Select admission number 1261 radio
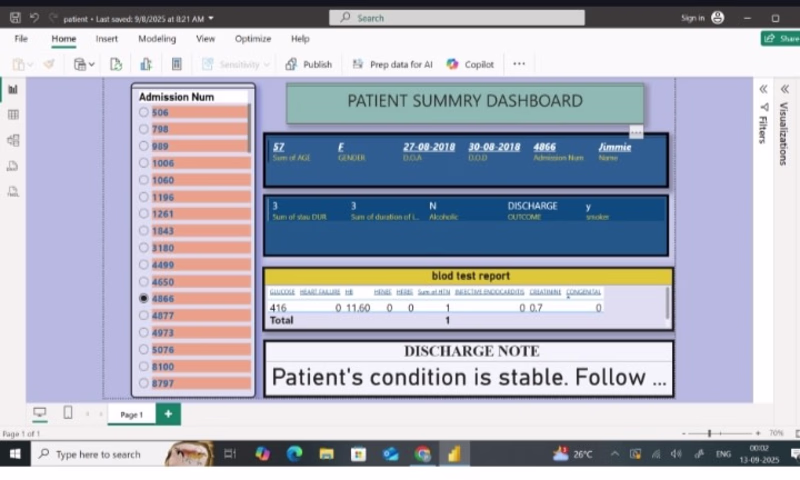 144,214
